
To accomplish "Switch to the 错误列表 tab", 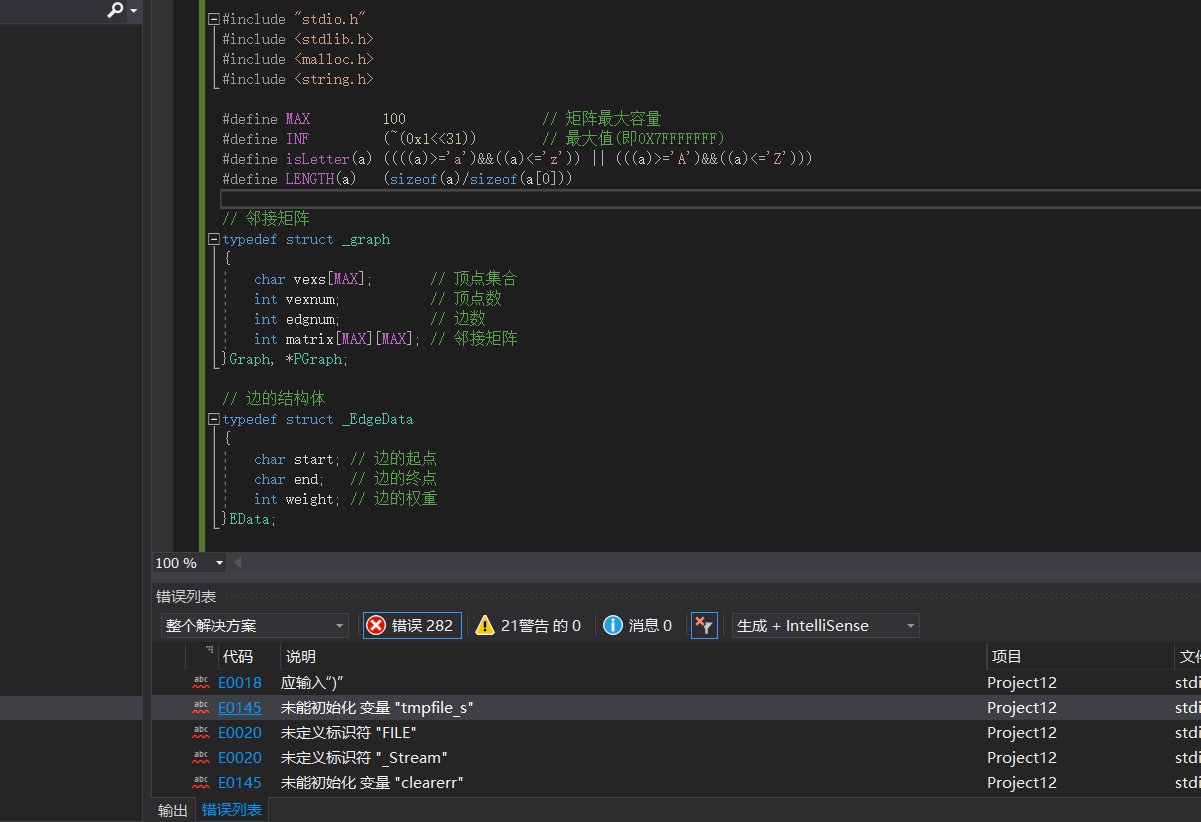I will (x=232, y=810).
